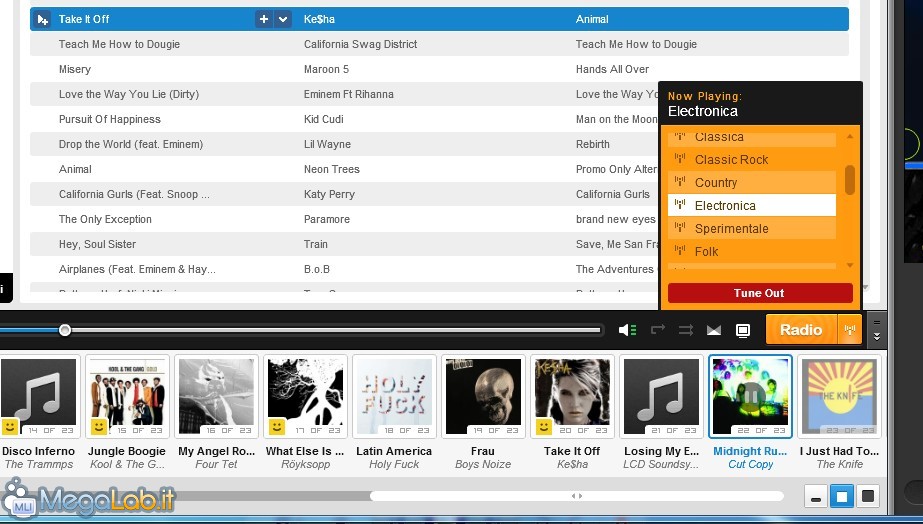
Task: Click the radio station list scrollbar thumb
Action: (849, 180)
